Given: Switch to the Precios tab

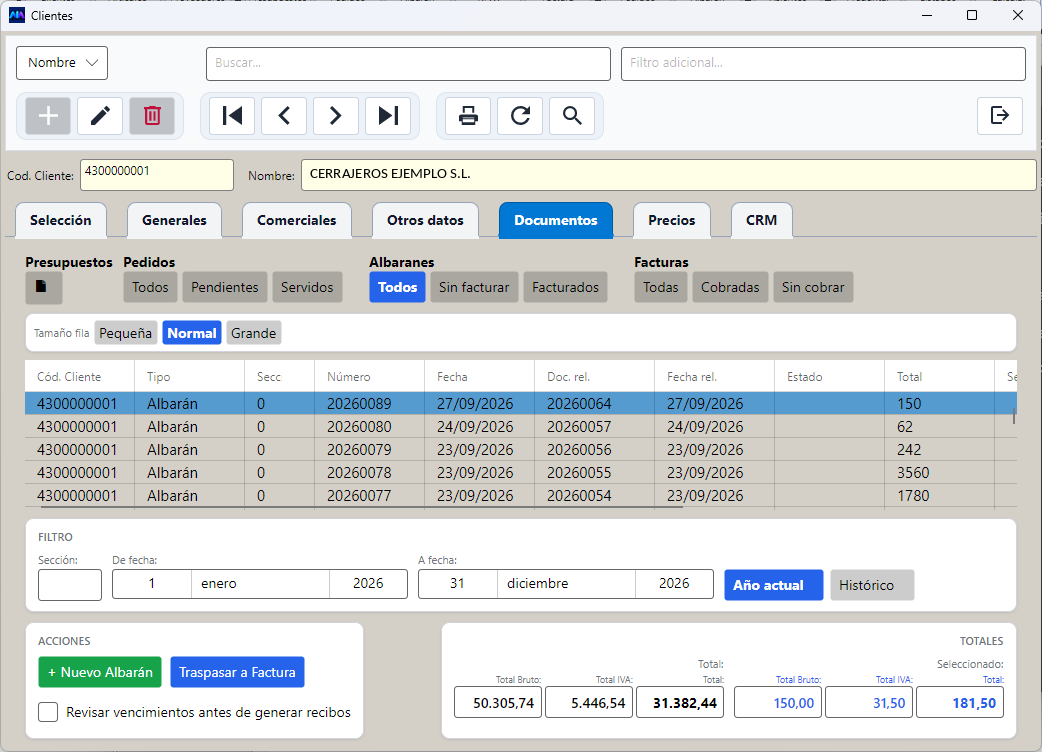Looking at the screenshot, I should point(672,220).
